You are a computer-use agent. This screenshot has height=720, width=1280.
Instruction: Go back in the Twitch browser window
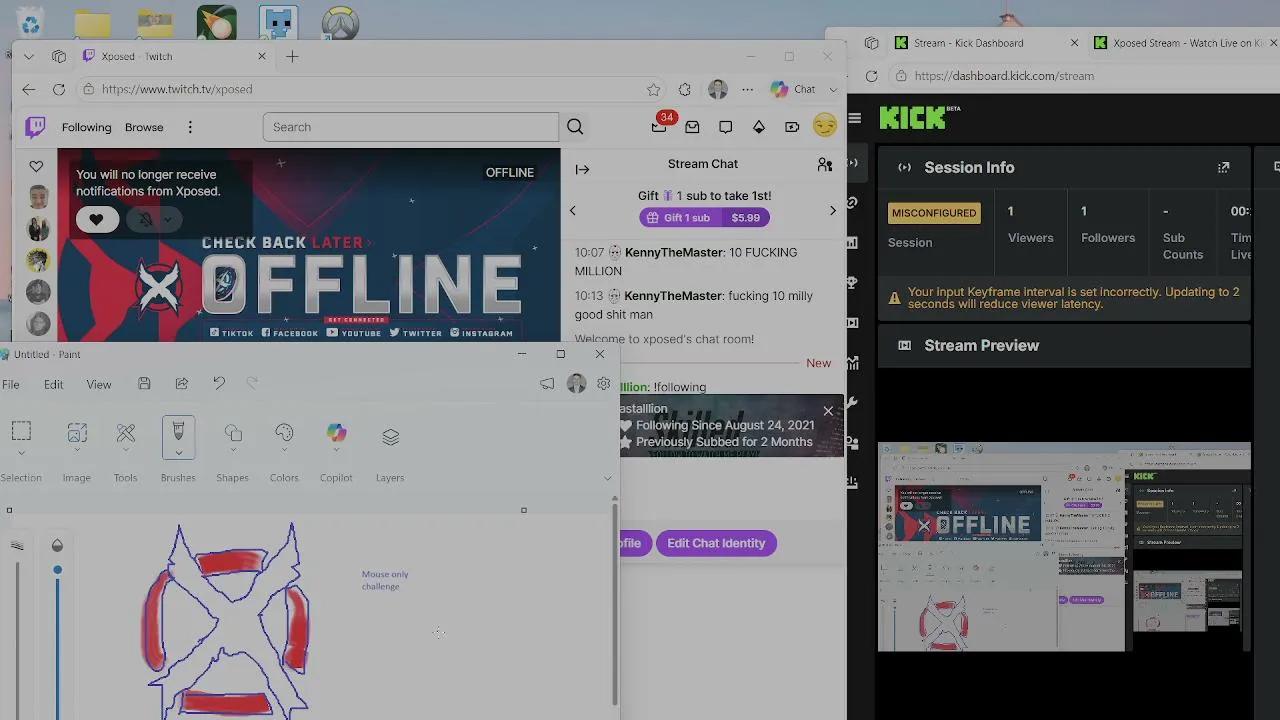click(28, 89)
